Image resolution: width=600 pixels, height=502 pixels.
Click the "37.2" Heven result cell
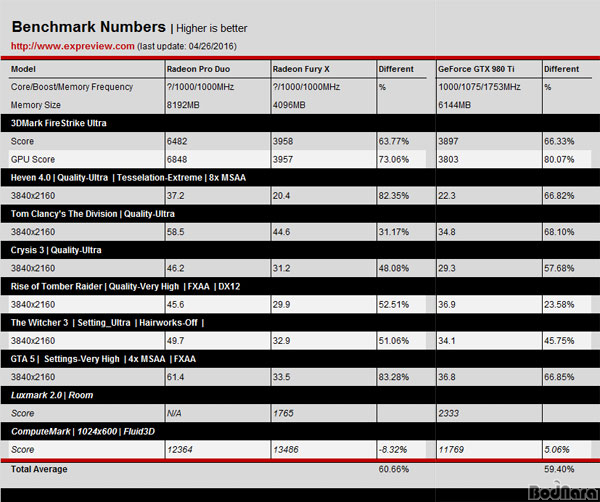click(x=175, y=196)
